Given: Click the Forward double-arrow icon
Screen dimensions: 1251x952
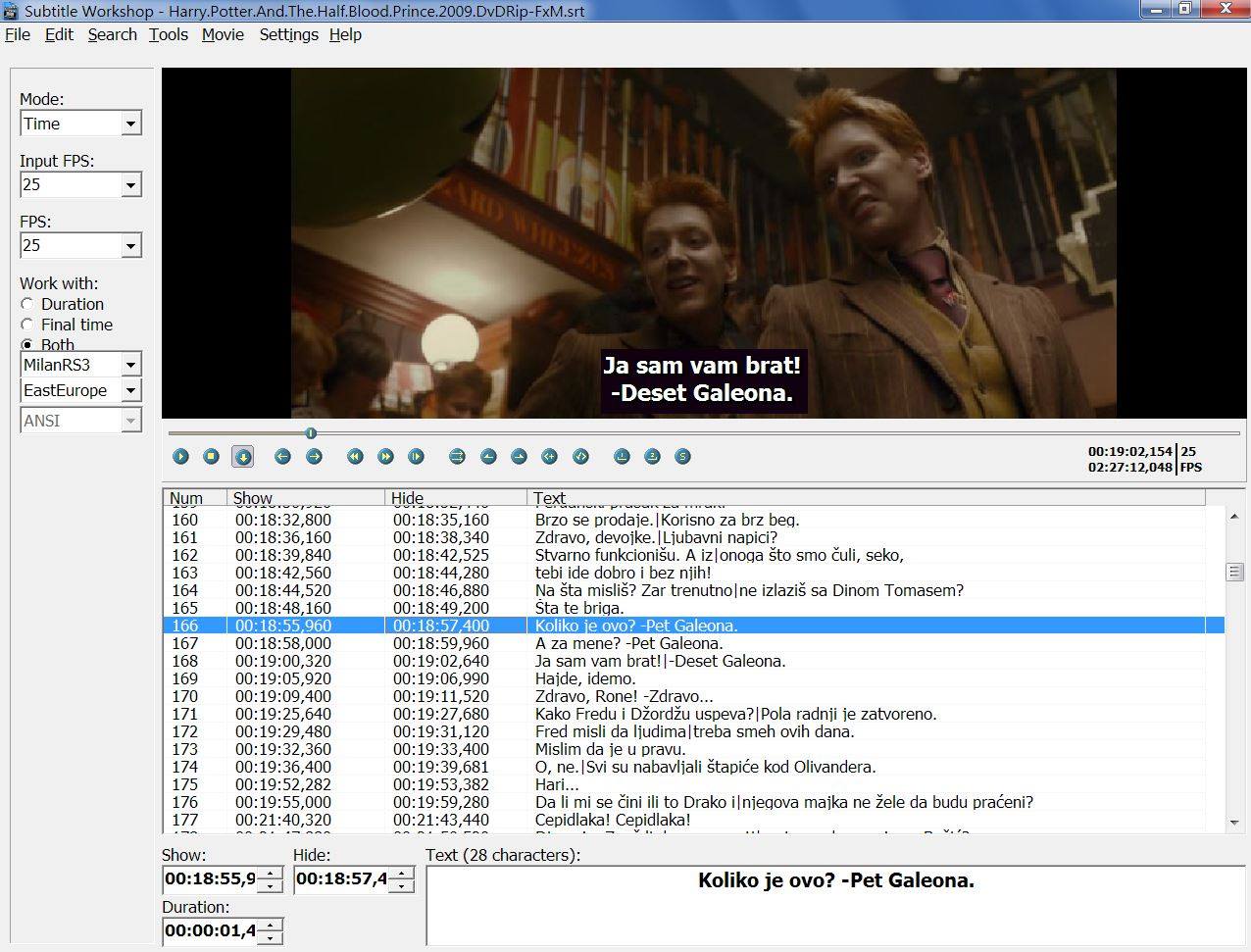Looking at the screenshot, I should (x=385, y=456).
